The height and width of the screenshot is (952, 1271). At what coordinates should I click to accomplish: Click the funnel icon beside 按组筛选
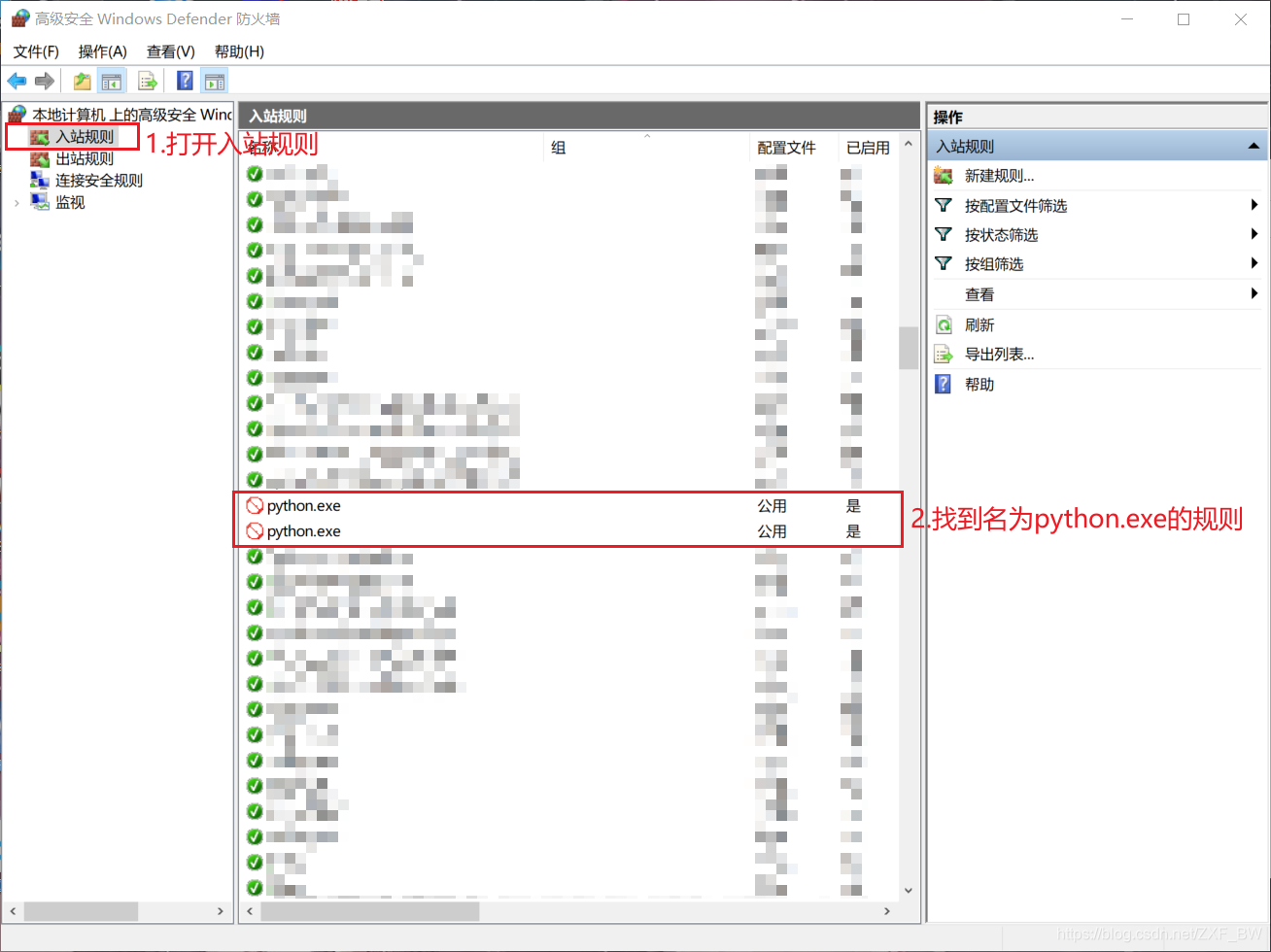tap(944, 263)
